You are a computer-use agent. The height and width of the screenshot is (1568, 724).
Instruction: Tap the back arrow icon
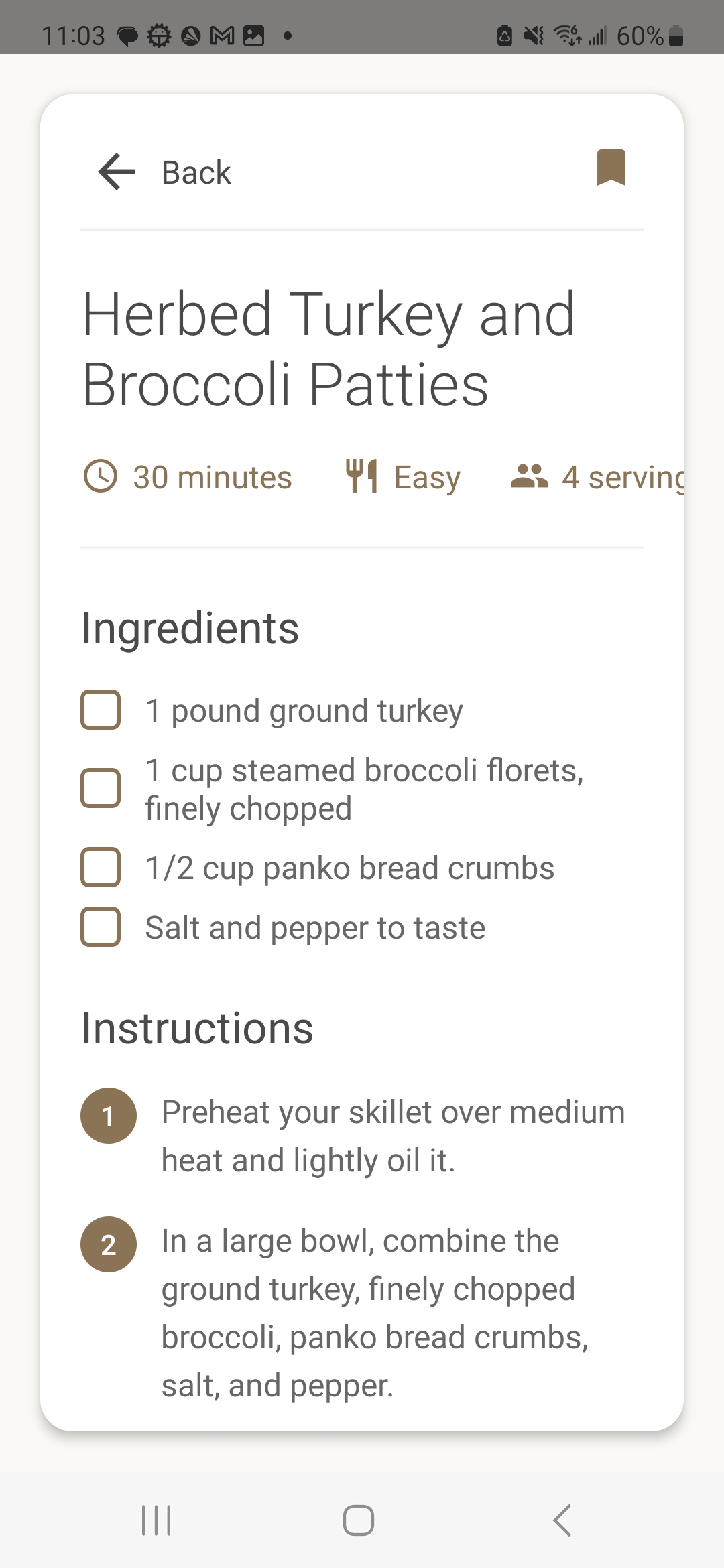[x=117, y=172]
